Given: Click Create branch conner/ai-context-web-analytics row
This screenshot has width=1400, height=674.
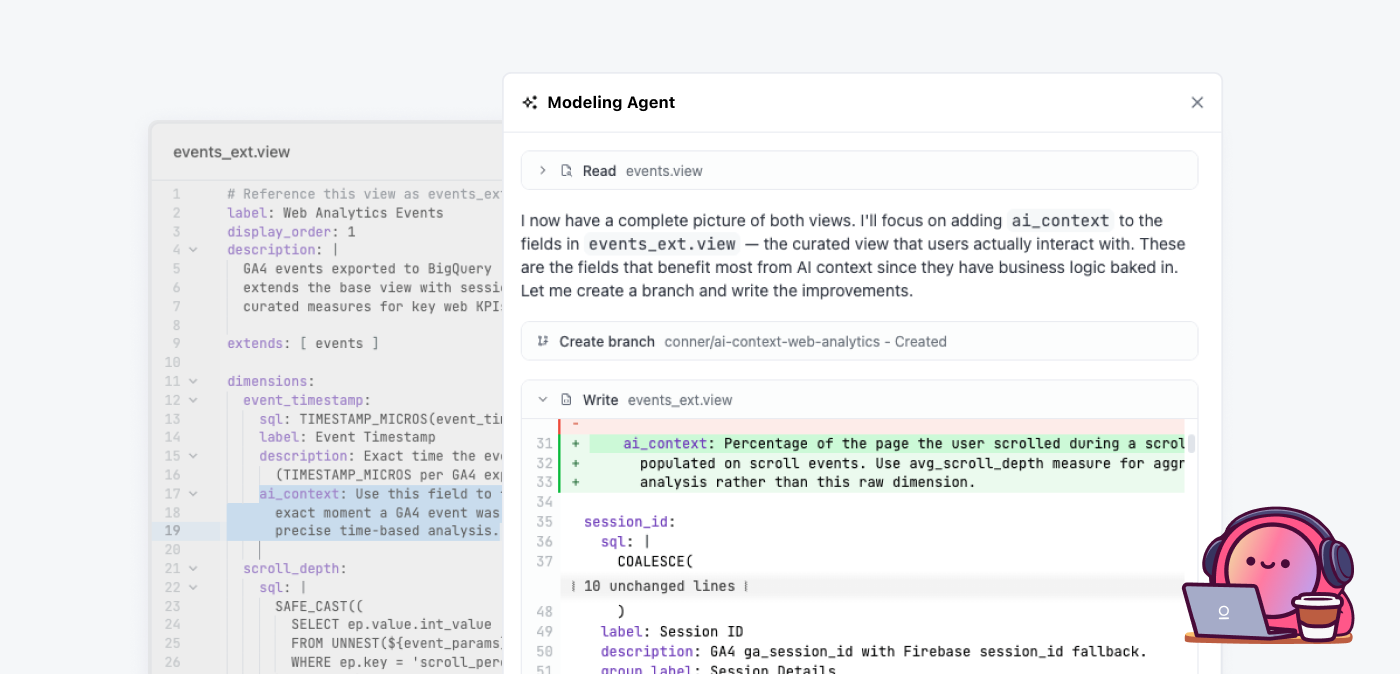Looking at the screenshot, I should 859,341.
